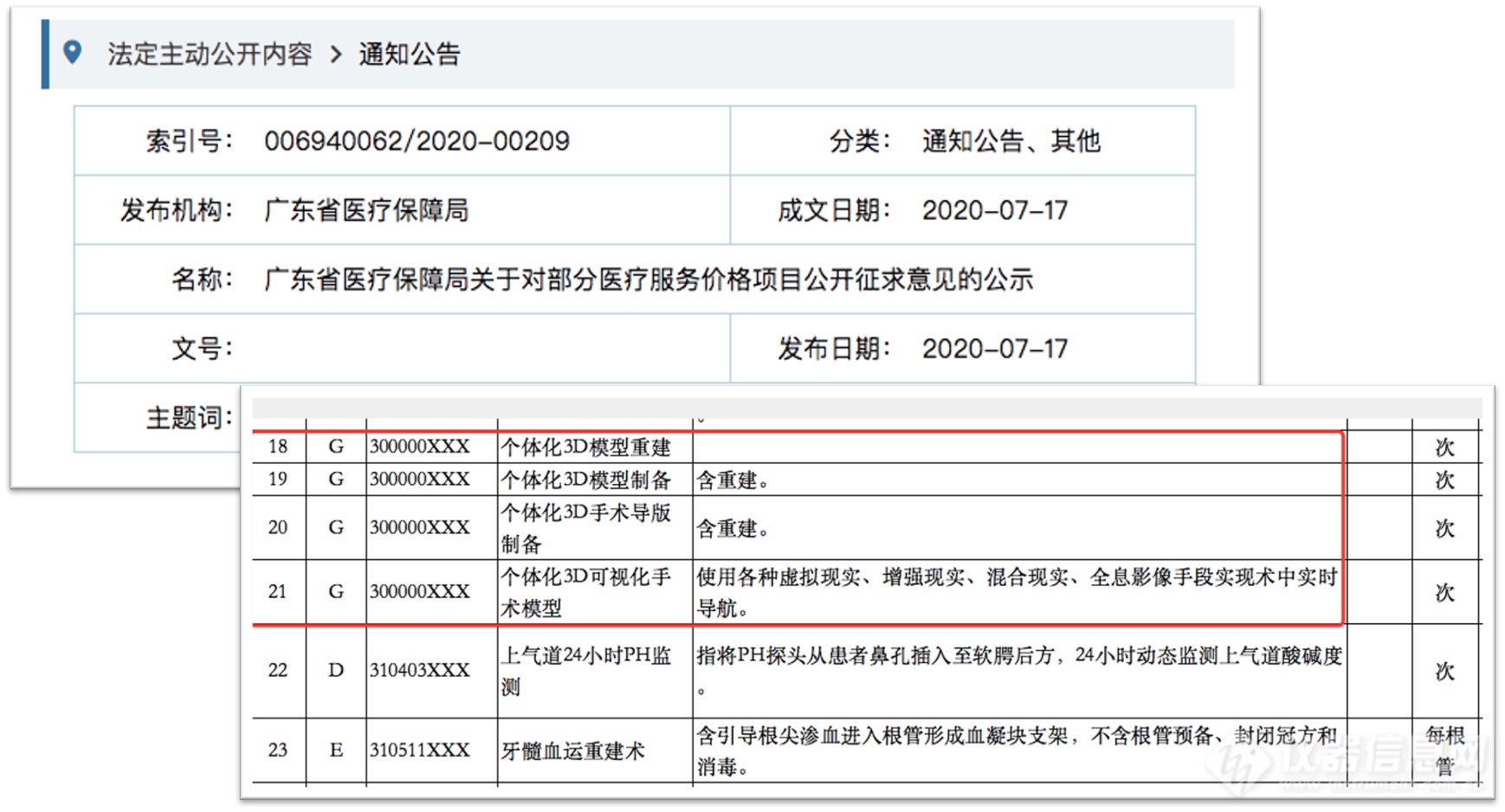Image resolution: width=1505 pixels, height=812 pixels.
Task: Click code 300000XXX in row 21
Action: click(x=420, y=591)
